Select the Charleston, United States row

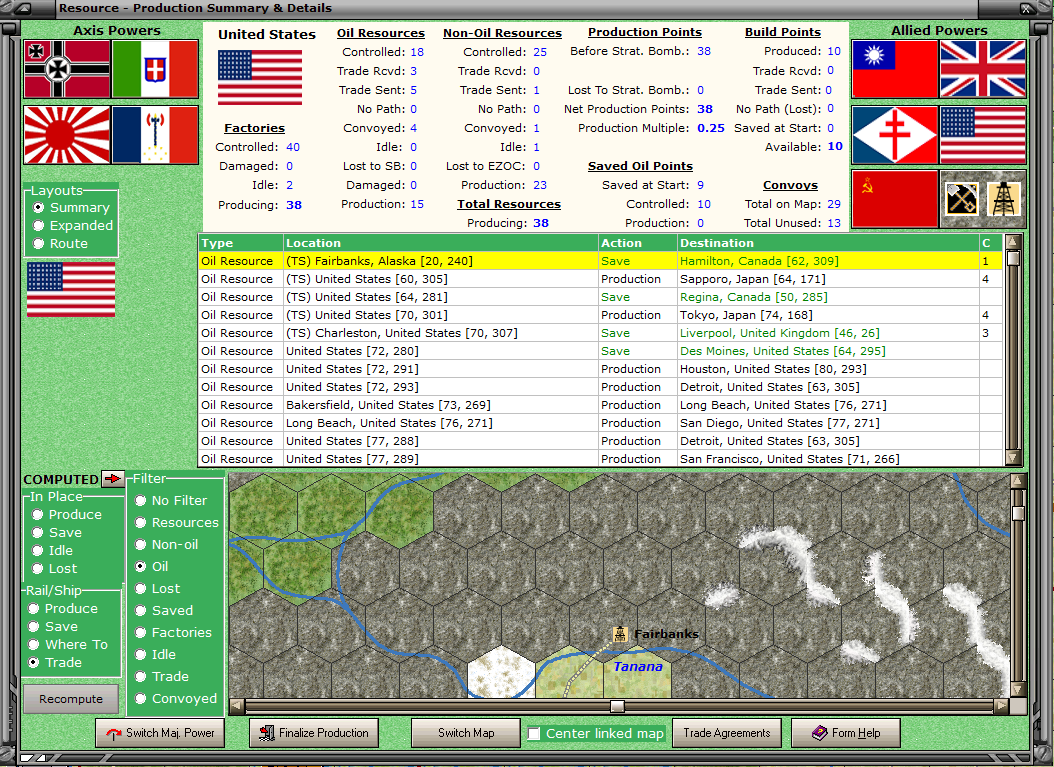(x=600, y=333)
